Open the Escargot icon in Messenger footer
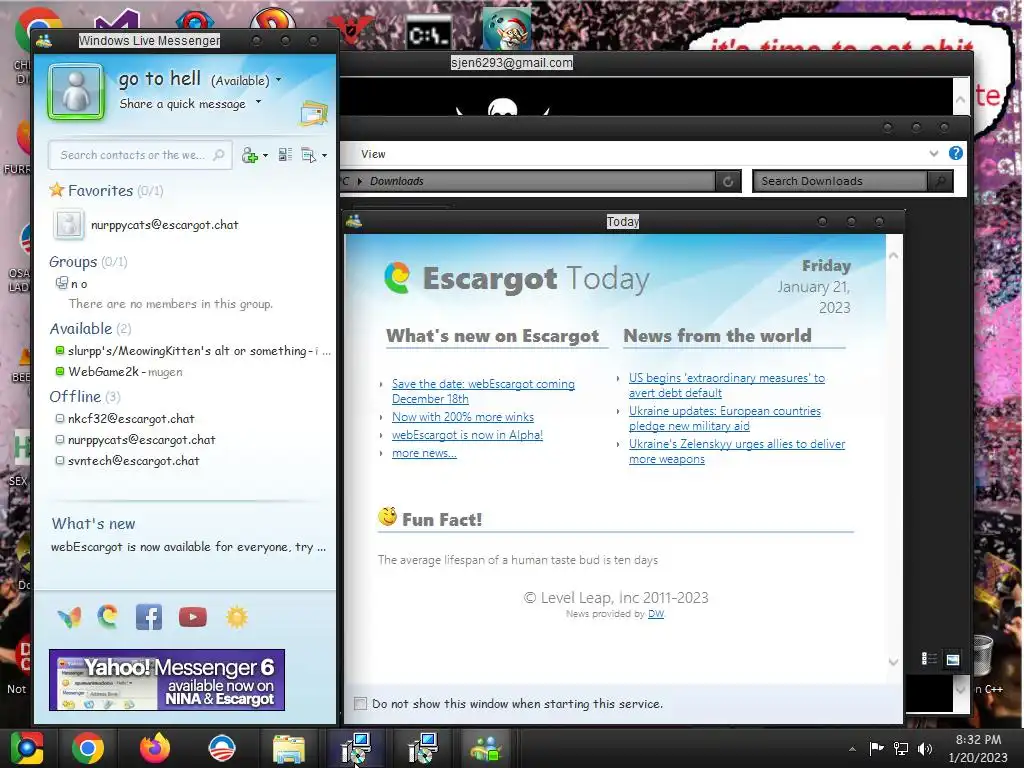The height and width of the screenshot is (768, 1024). (108, 616)
